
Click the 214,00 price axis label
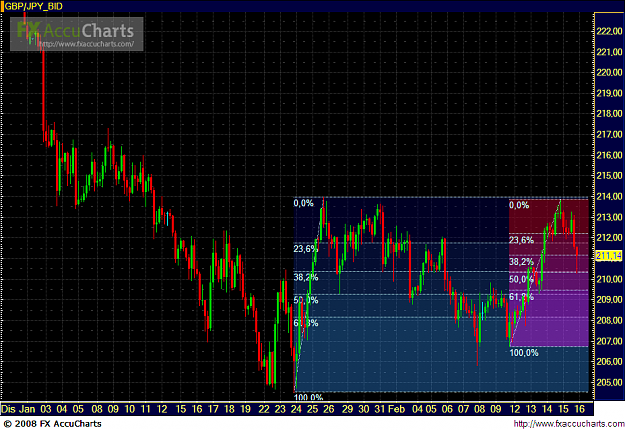(609, 196)
